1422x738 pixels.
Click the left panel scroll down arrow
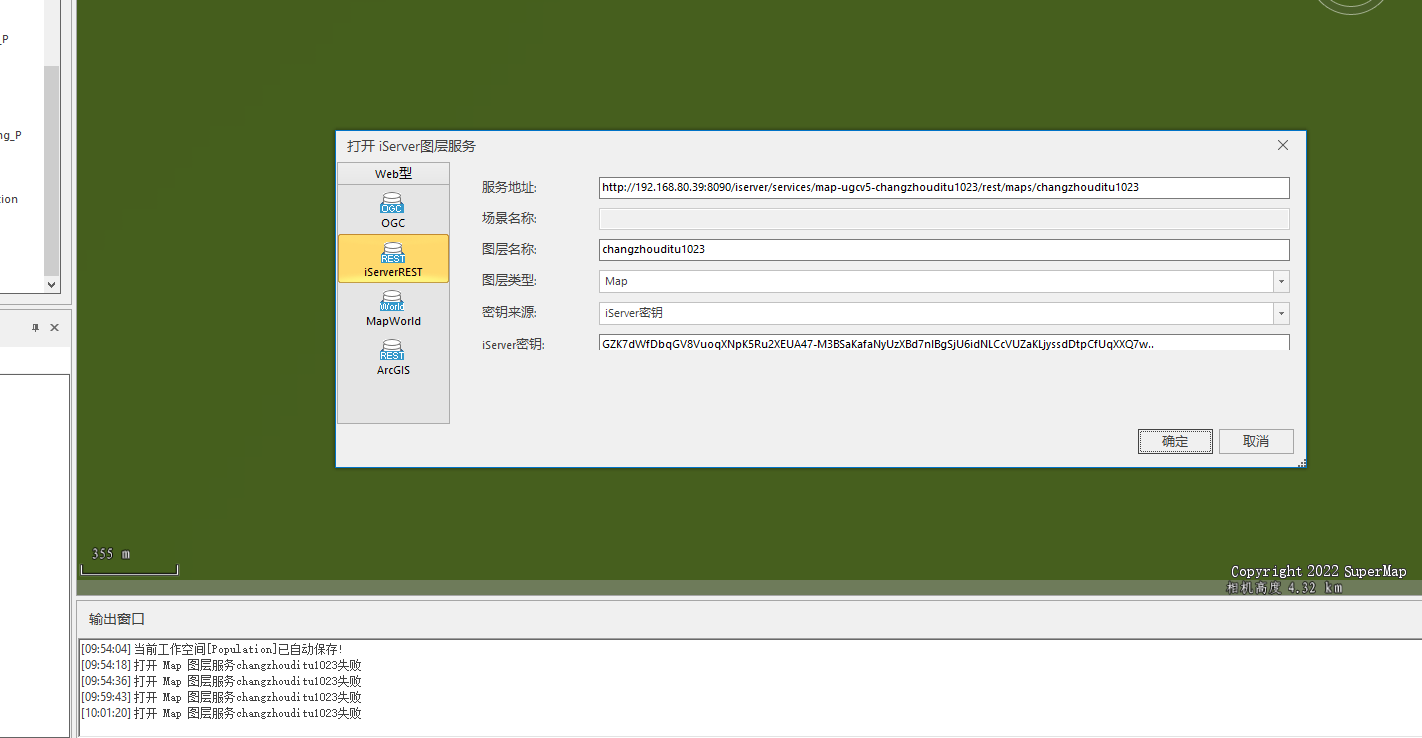click(52, 285)
